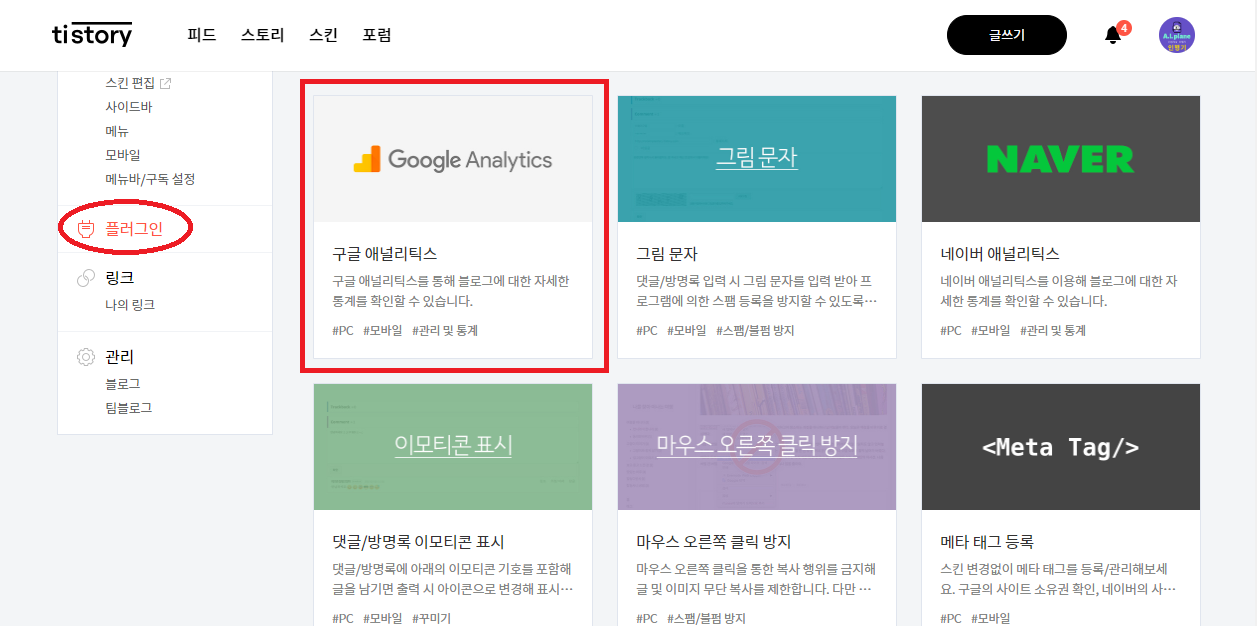Open the profile avatar menu
This screenshot has width=1257, height=626.
click(x=1177, y=35)
